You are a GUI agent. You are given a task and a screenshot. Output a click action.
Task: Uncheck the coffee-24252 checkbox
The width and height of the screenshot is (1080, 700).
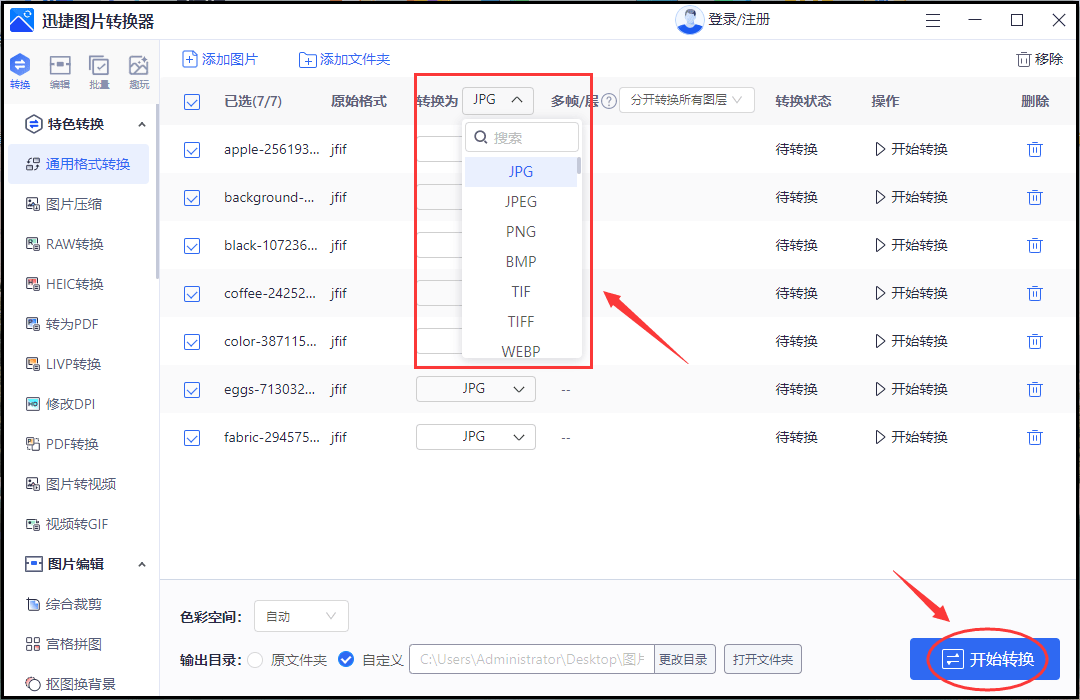192,294
